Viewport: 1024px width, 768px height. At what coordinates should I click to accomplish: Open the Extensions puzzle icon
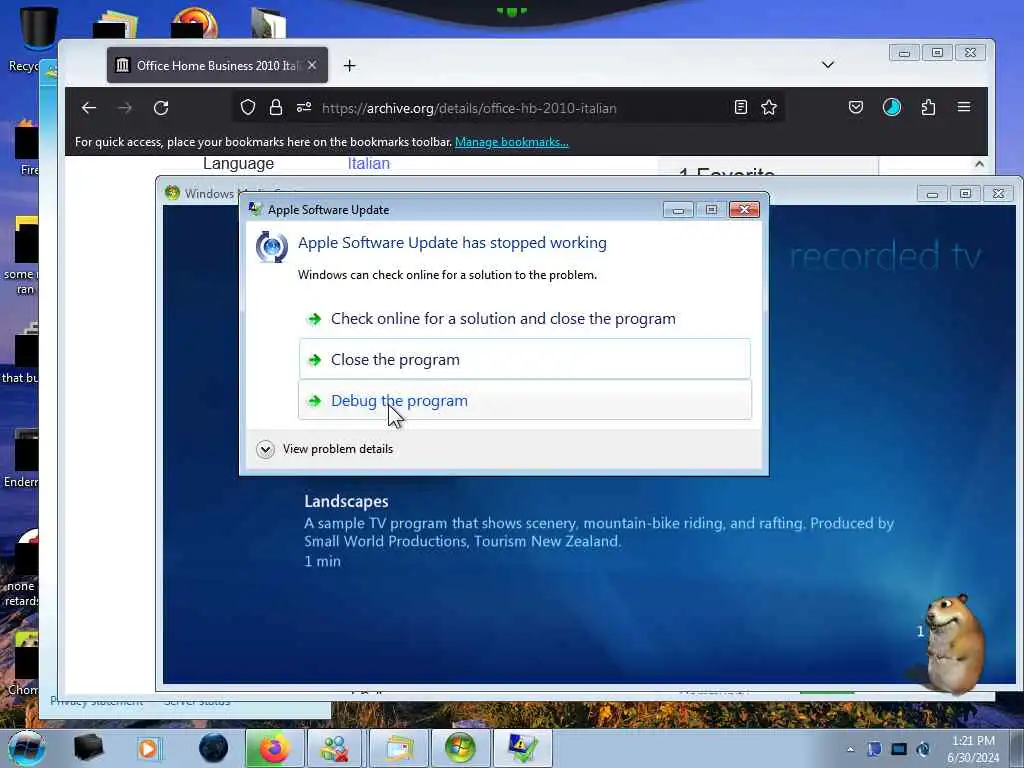[x=928, y=107]
